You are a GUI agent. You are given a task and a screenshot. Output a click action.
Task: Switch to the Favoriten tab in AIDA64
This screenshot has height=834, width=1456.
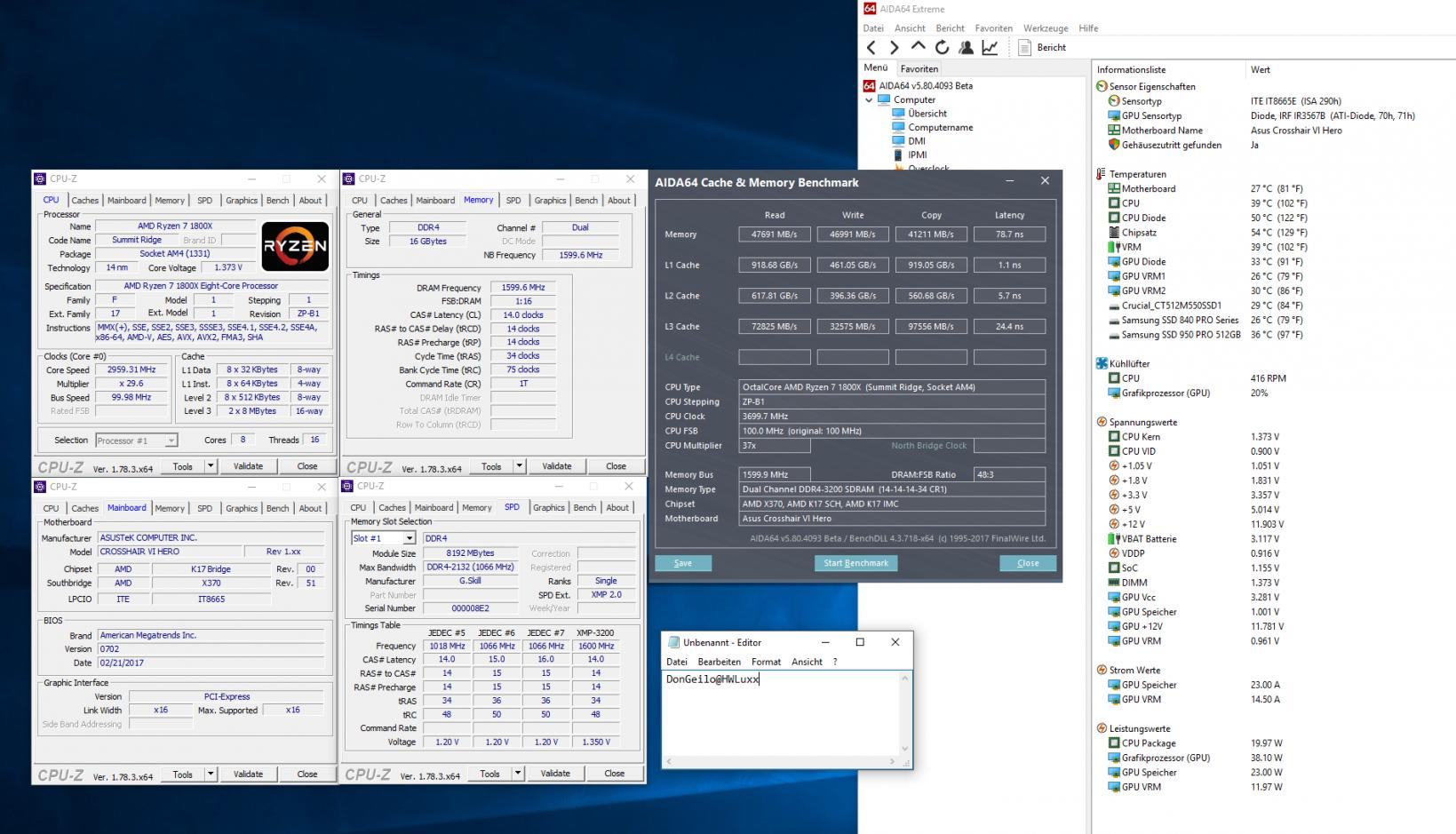[919, 69]
